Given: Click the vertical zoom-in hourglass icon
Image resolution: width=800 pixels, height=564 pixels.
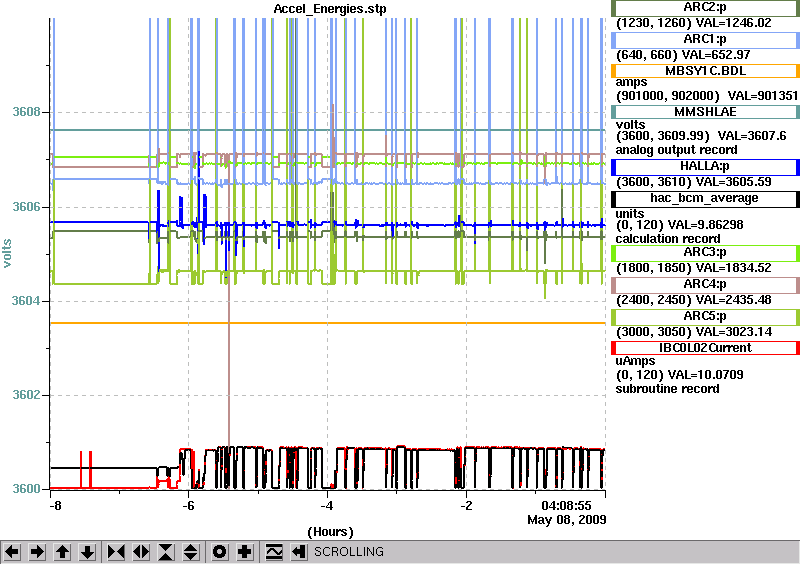Looking at the screenshot, I should [166, 552].
